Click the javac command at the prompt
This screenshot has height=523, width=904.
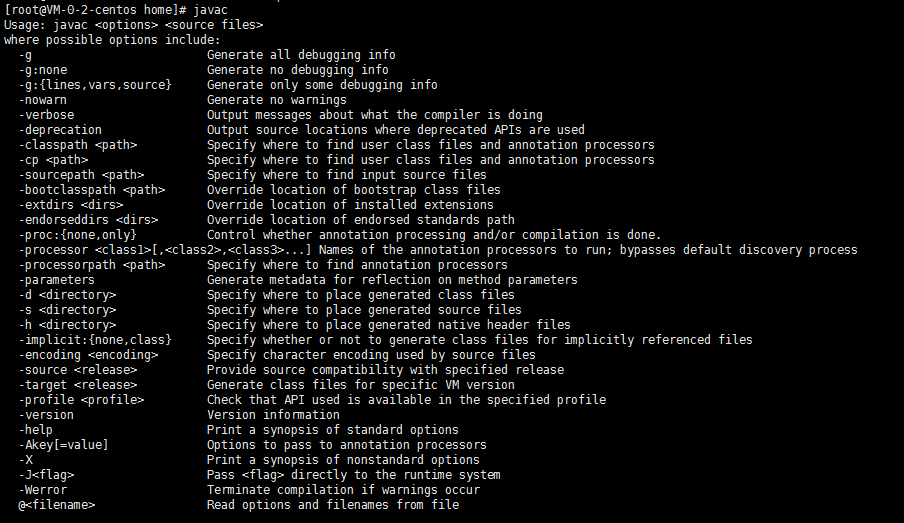click(x=210, y=10)
